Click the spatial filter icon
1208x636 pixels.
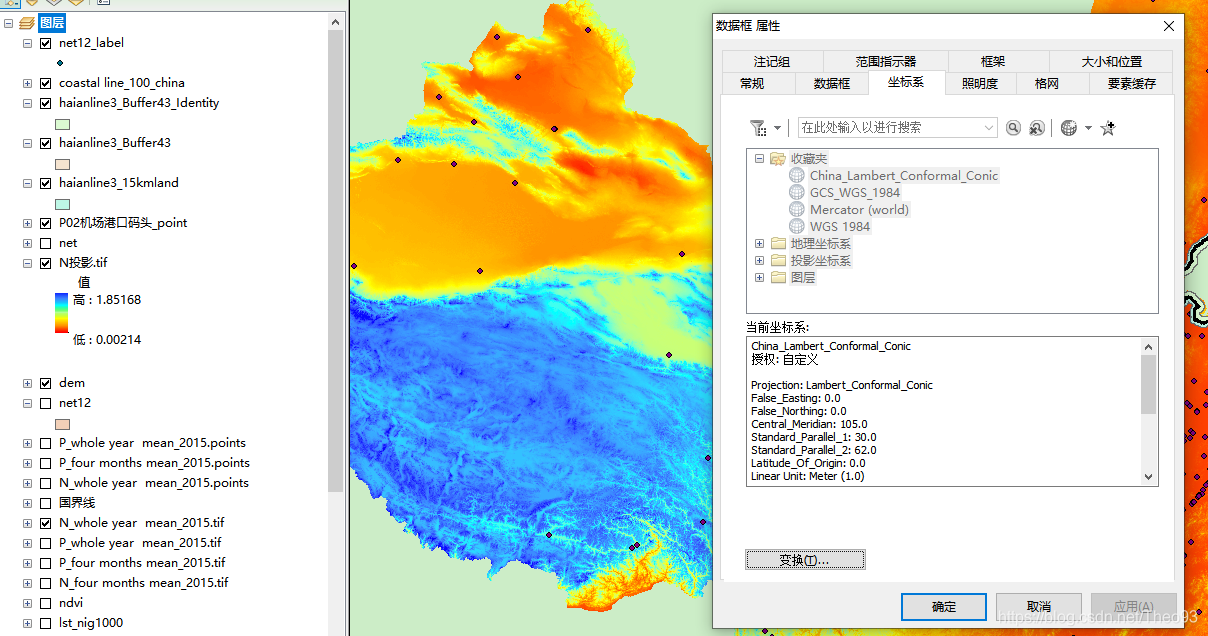point(758,128)
